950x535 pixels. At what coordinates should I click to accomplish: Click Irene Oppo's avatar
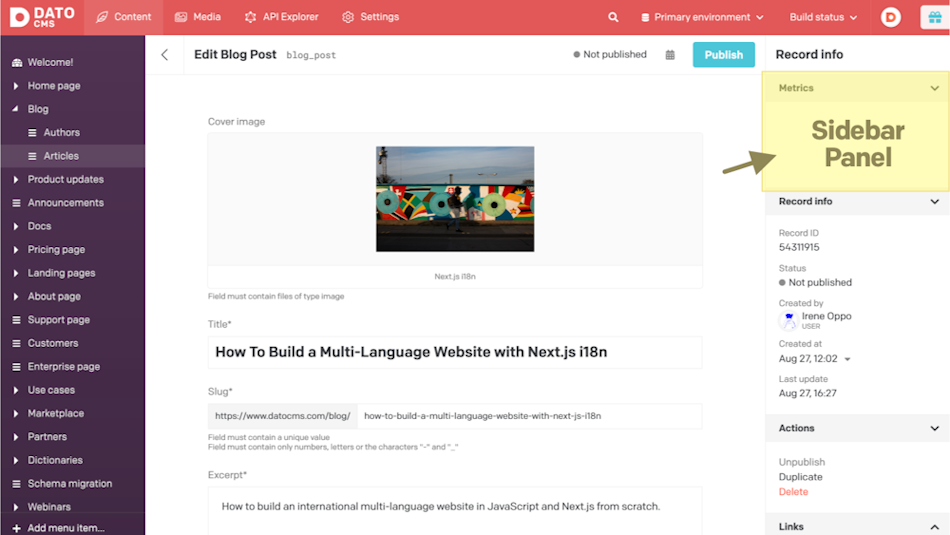[x=788, y=320]
